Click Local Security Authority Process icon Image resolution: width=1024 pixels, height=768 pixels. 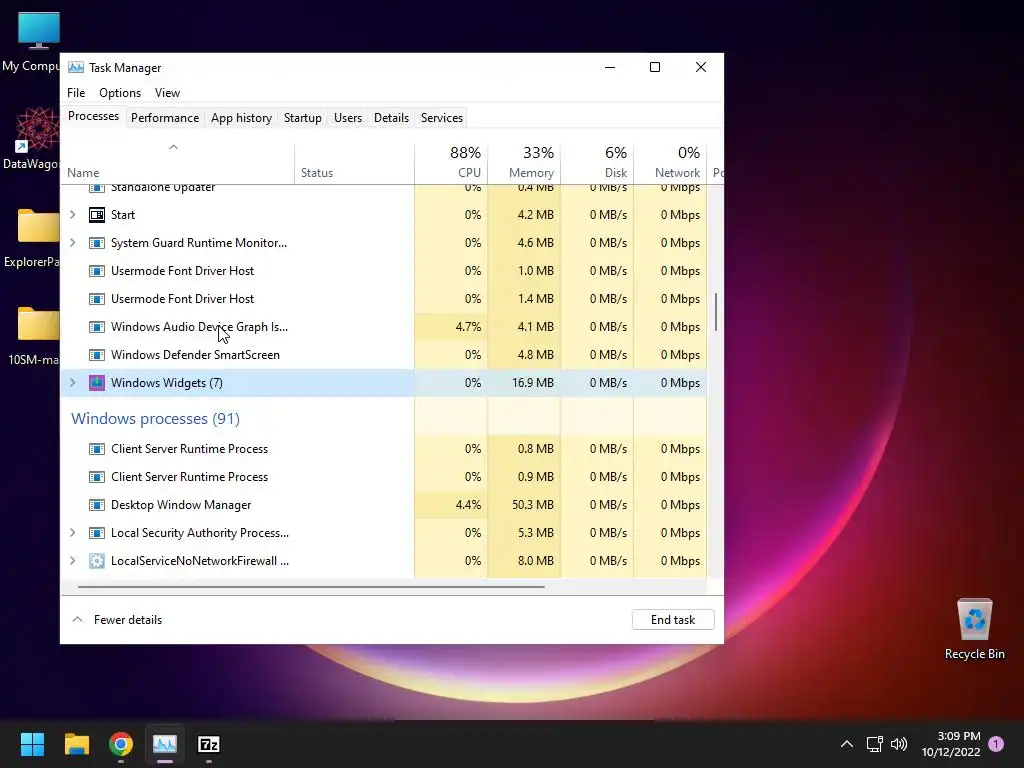pos(97,533)
